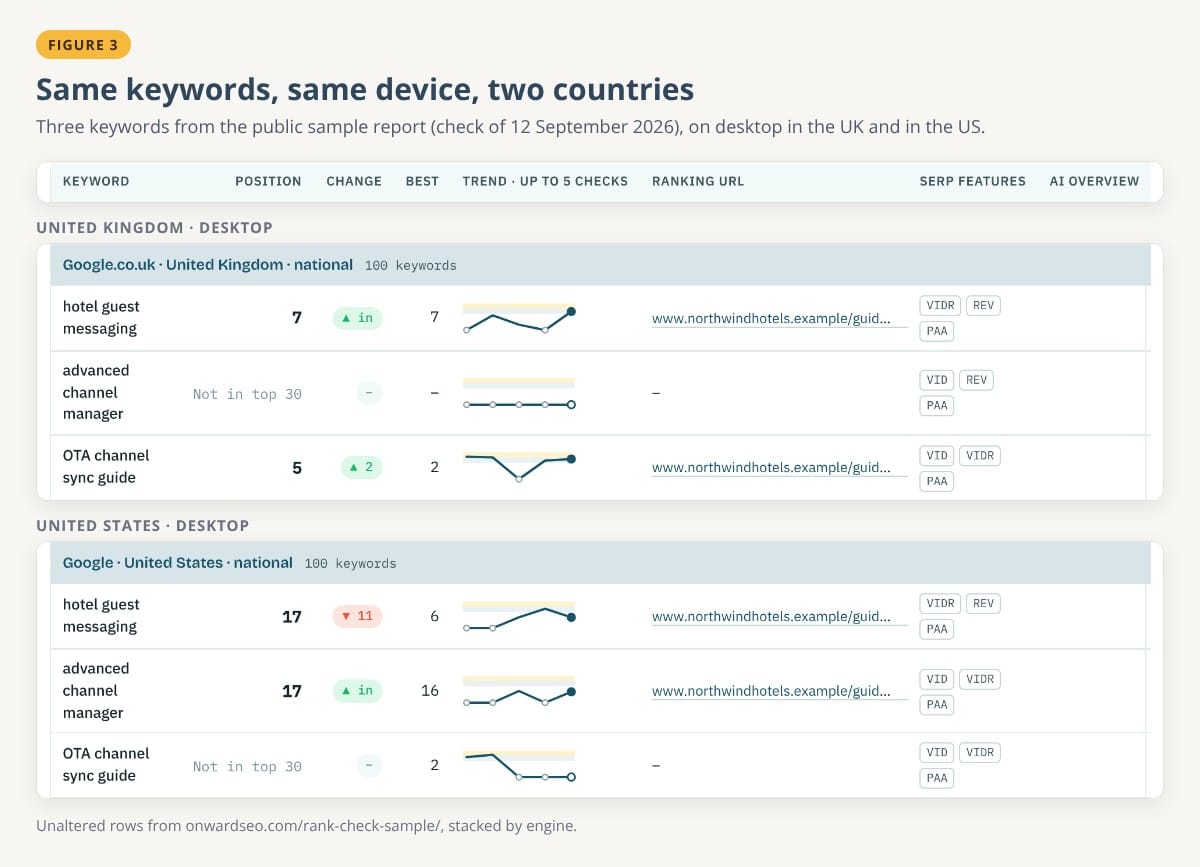Viewport: 1200px width, 867px height.
Task: Click the trend sparkline for UK hotel guest messaging
Action: [x=519, y=319]
